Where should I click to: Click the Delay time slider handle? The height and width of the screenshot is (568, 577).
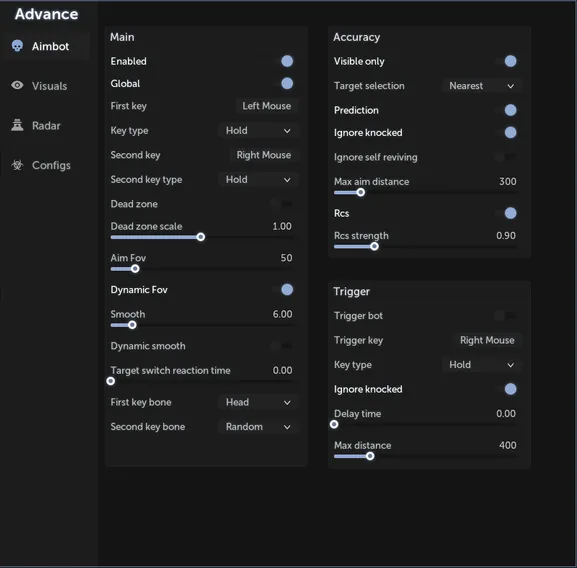(334, 424)
